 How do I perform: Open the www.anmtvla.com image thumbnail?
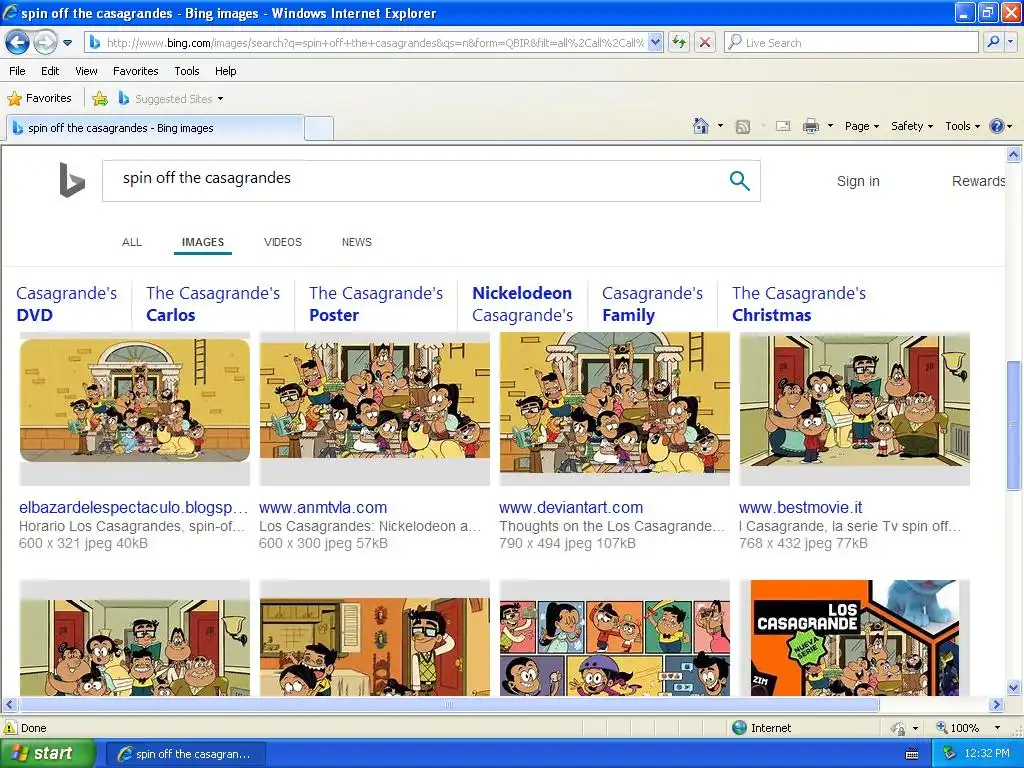375,409
